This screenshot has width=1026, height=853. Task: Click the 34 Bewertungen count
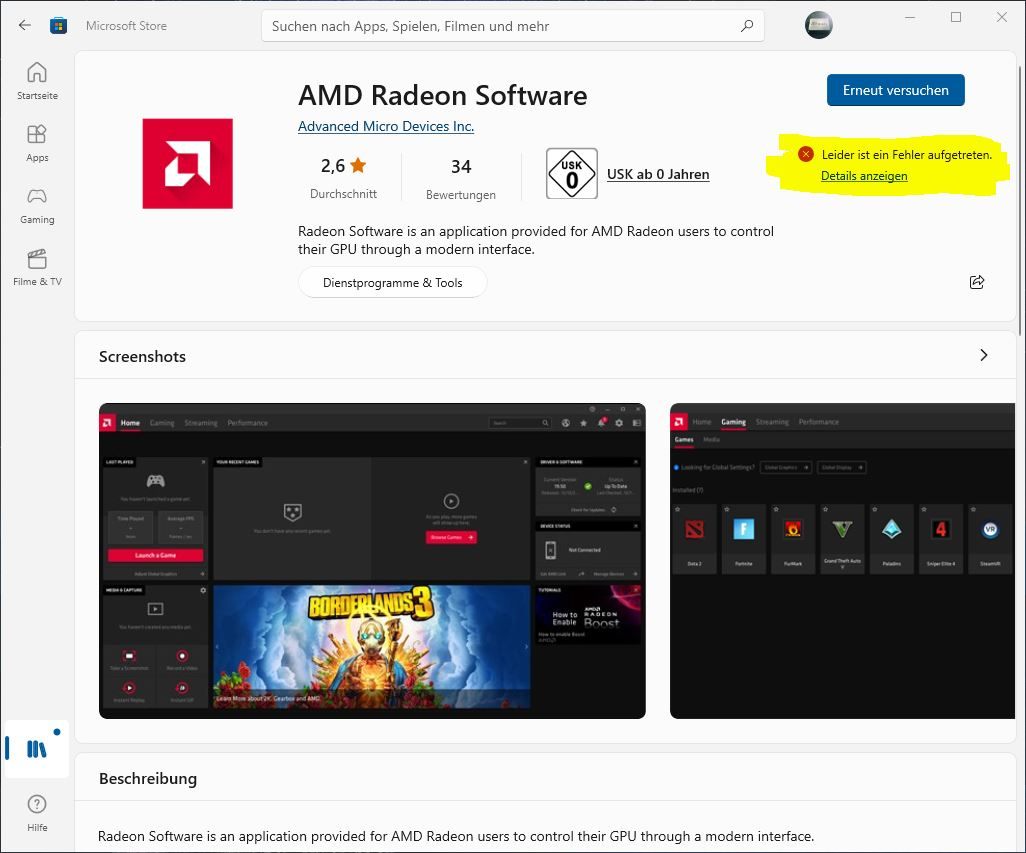(461, 179)
